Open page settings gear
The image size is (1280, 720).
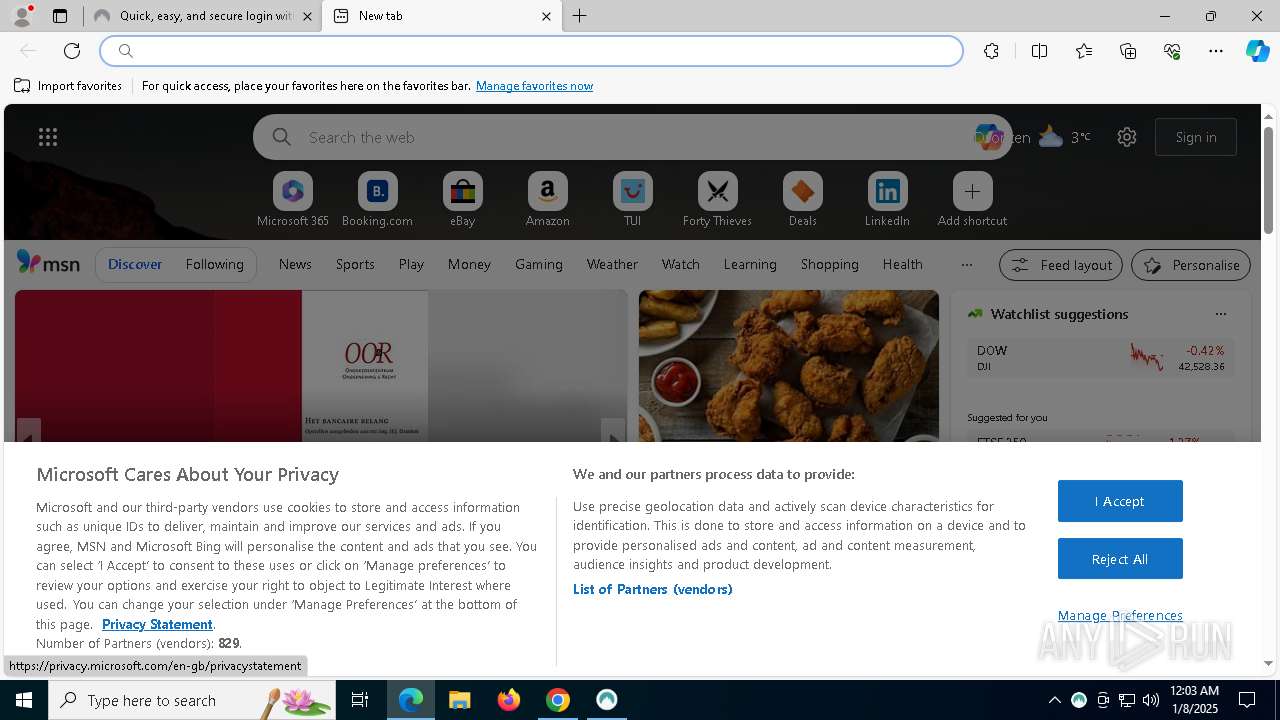click(x=1127, y=137)
